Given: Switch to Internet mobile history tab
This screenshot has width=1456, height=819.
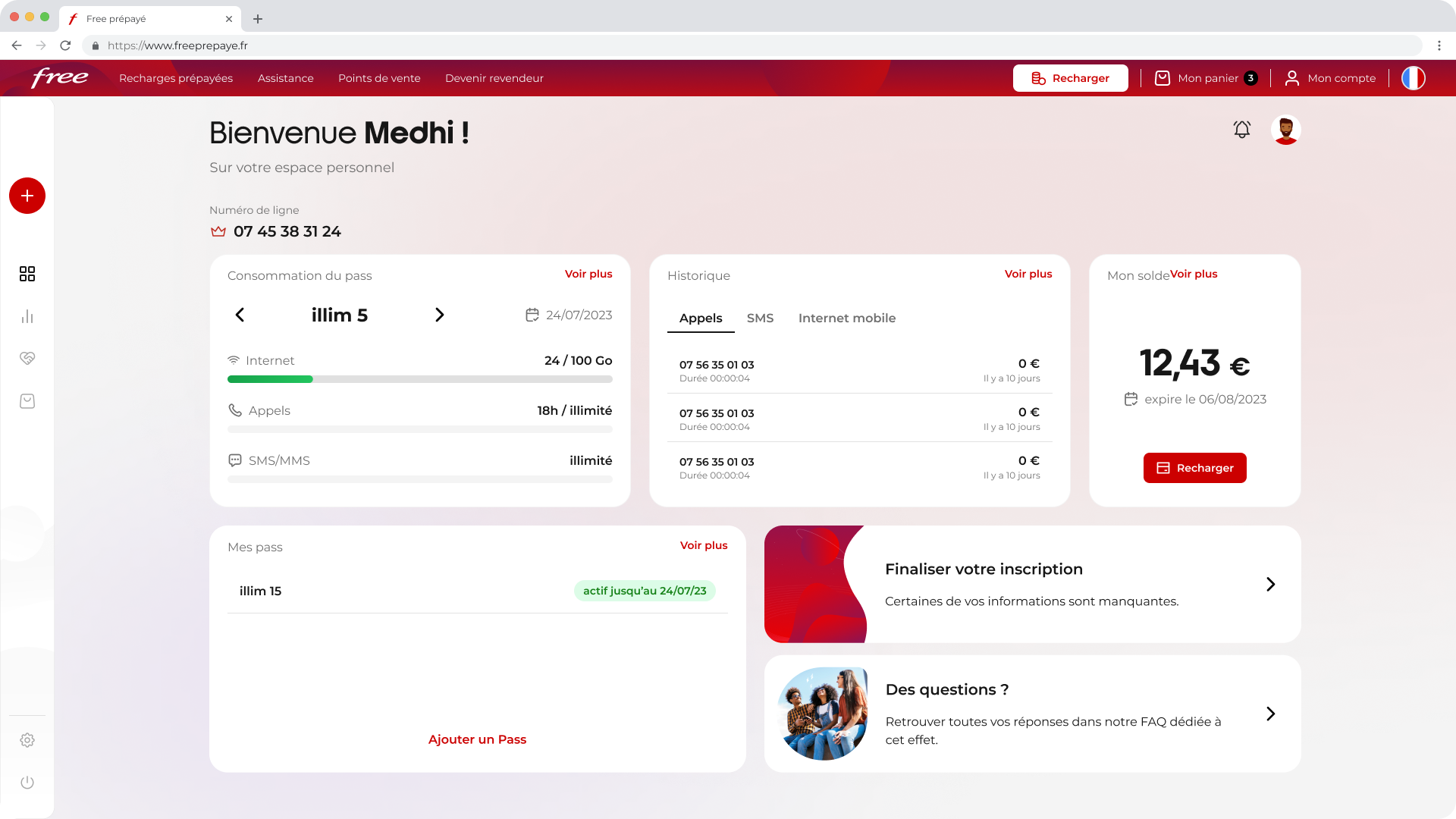Looking at the screenshot, I should [847, 318].
